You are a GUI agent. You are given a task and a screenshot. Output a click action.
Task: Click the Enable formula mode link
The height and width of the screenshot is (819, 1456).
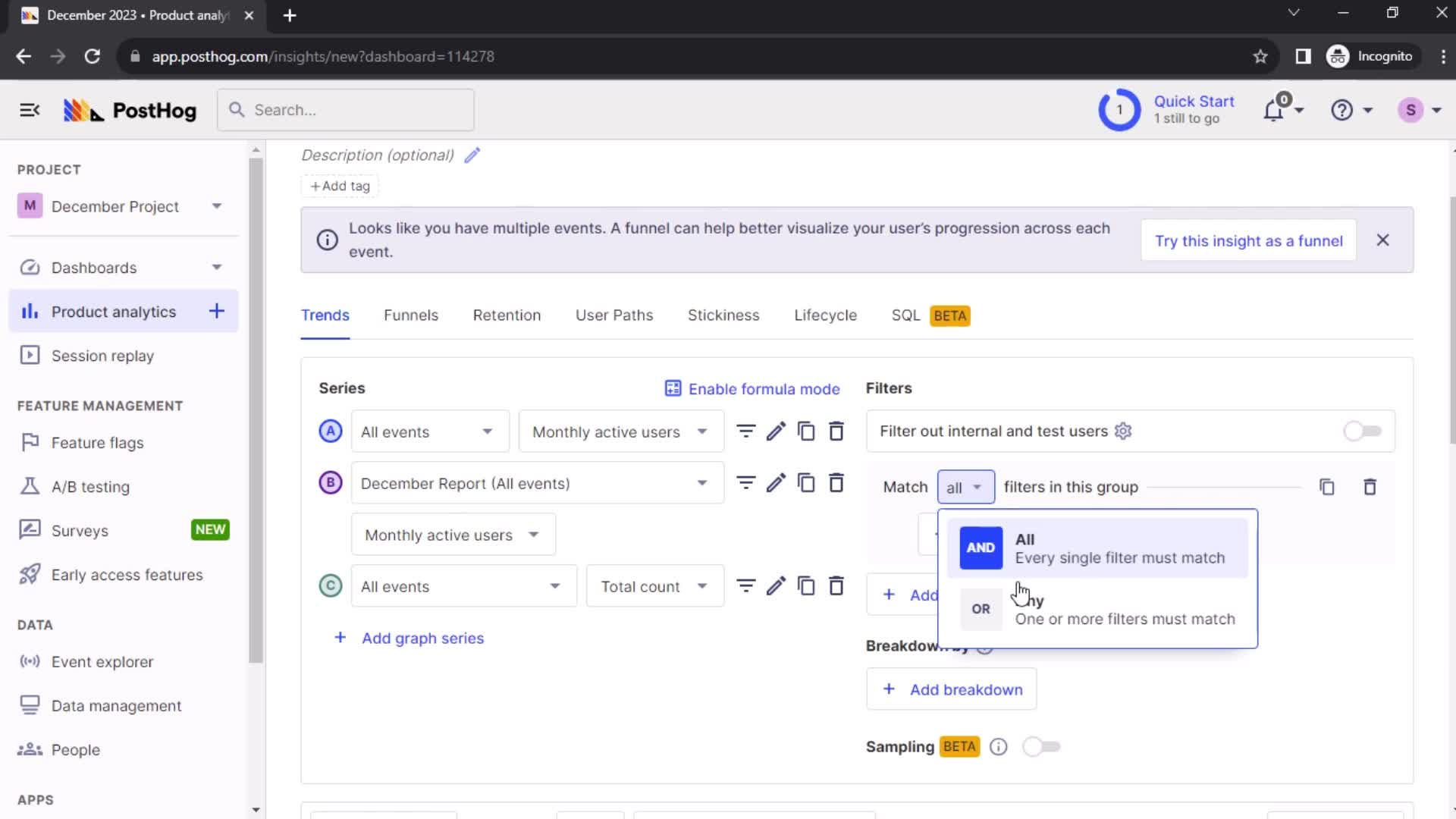pos(752,388)
